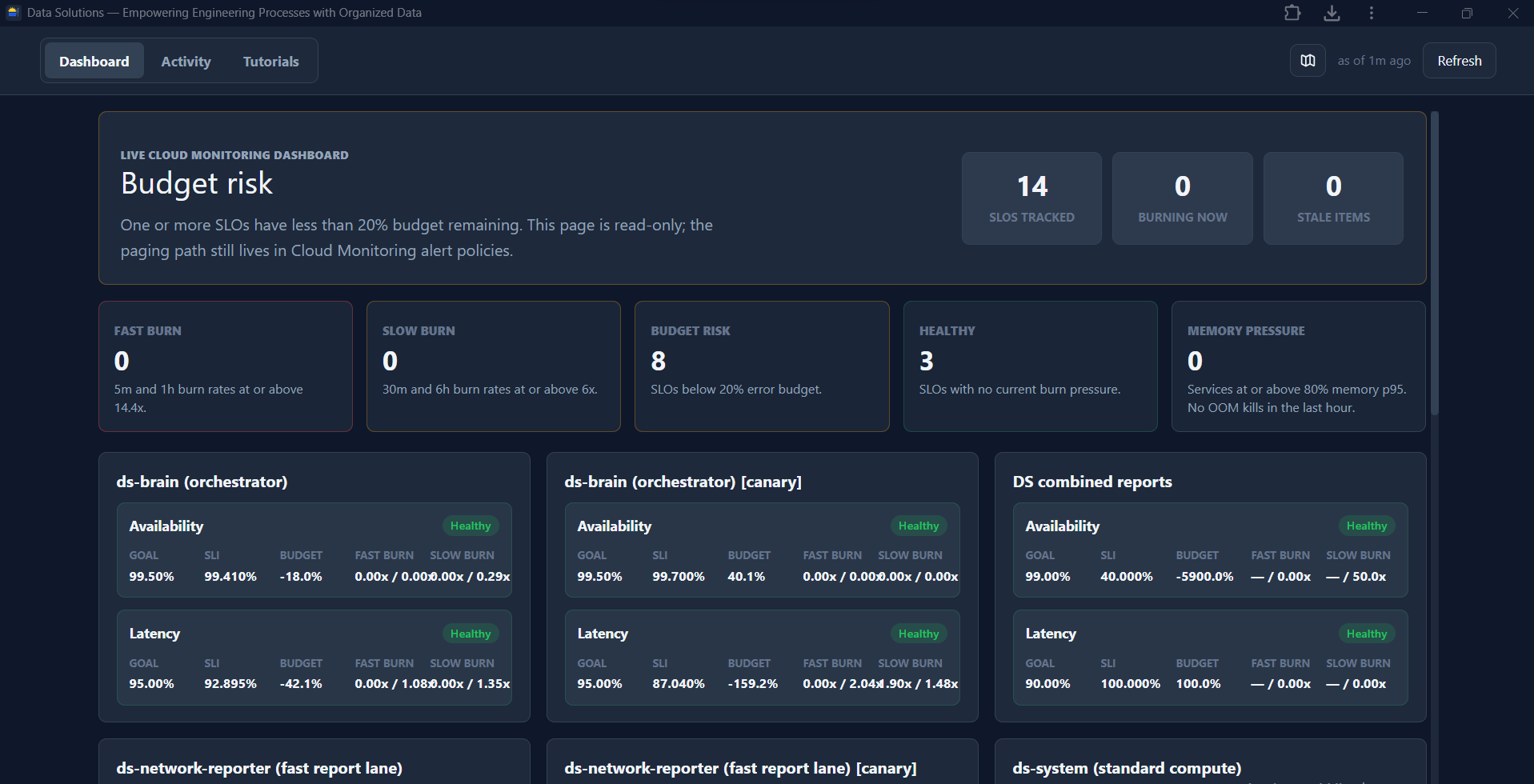The image size is (1534, 784).
Task: Open the Healthy summary card
Action: 1031,366
